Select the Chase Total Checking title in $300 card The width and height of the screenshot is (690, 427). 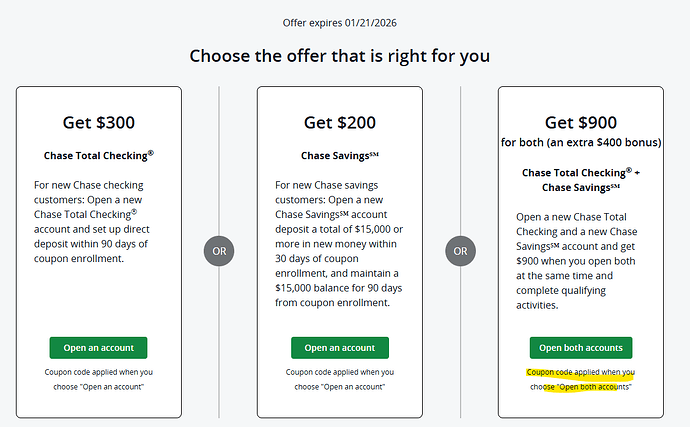[x=98, y=156]
